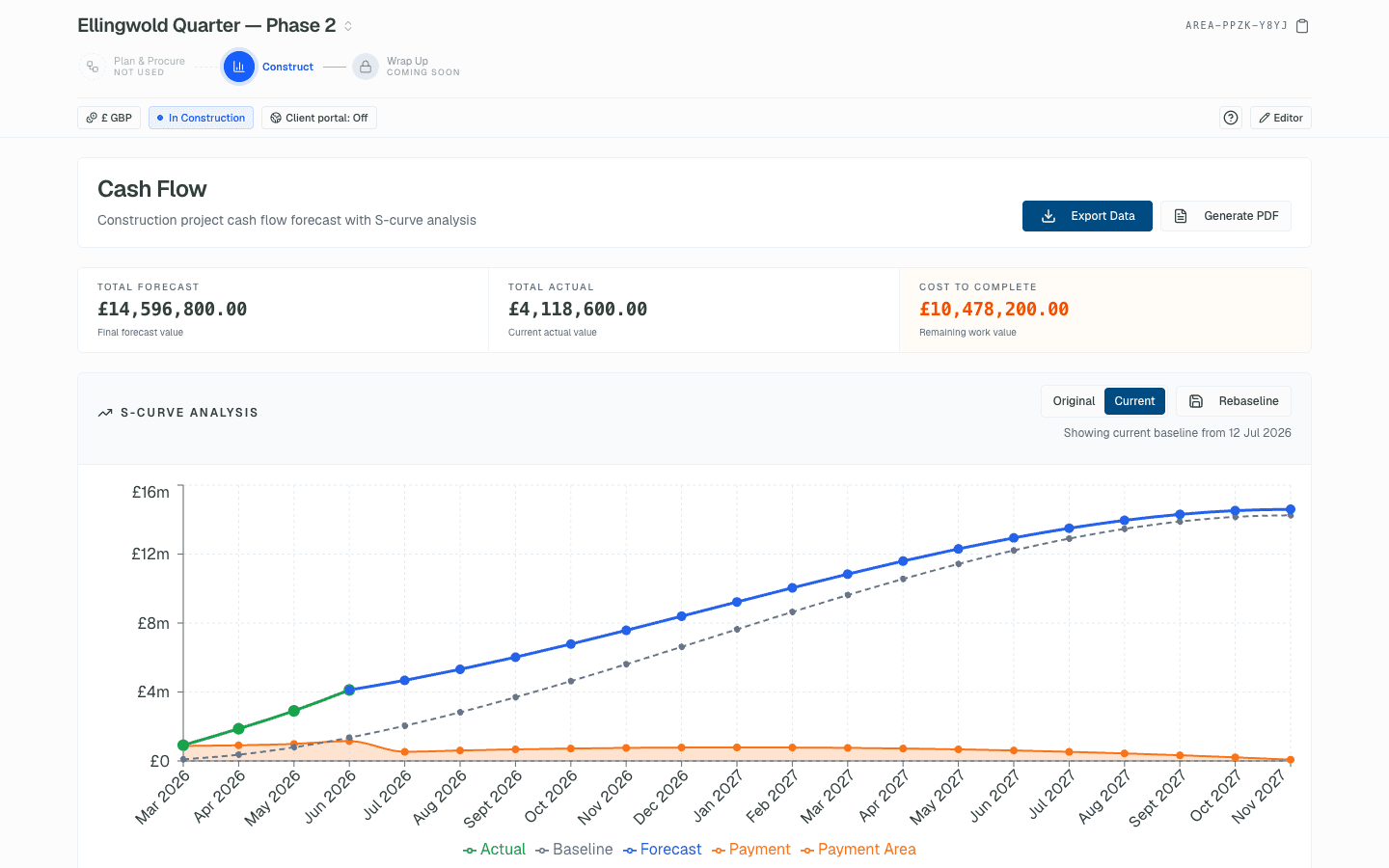Switch to the Original baseline view
Image resolution: width=1389 pixels, height=868 pixels.
tap(1074, 401)
